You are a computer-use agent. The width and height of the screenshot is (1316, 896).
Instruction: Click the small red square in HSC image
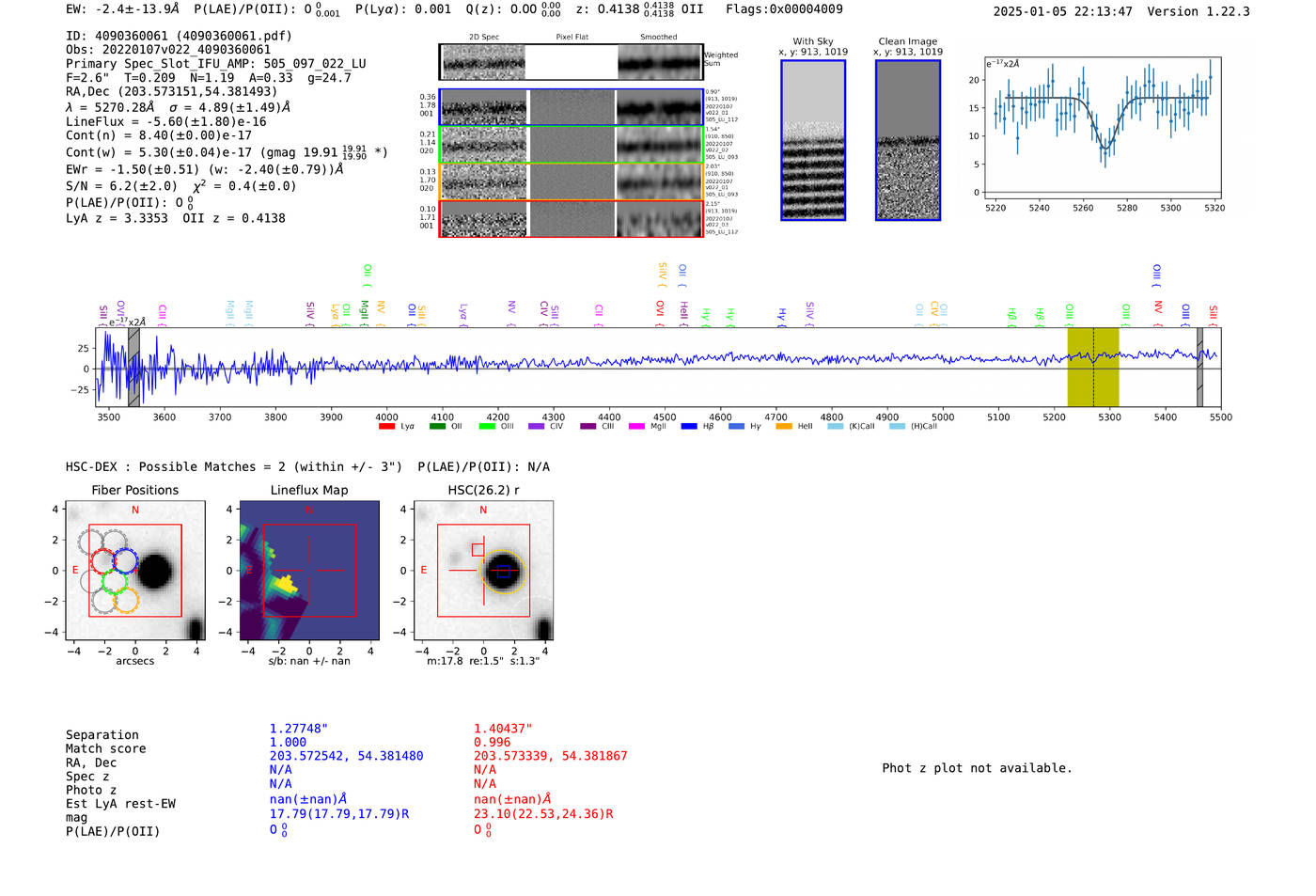pyautogui.click(x=478, y=549)
